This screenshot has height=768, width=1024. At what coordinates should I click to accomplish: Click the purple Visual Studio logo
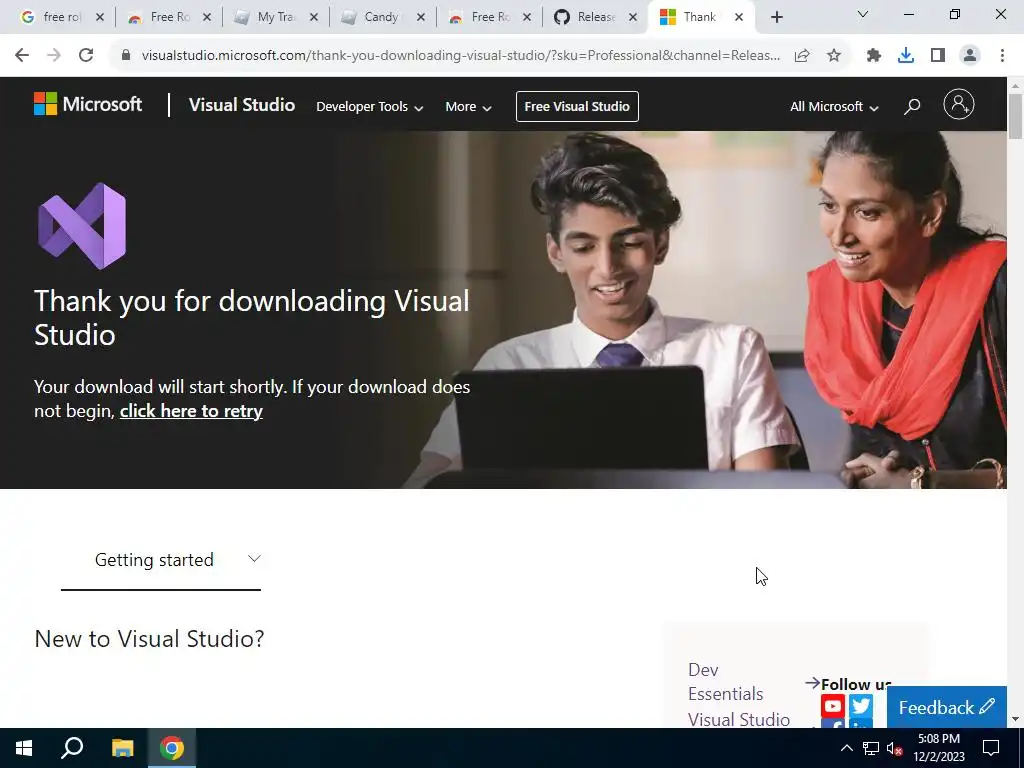pos(82,226)
